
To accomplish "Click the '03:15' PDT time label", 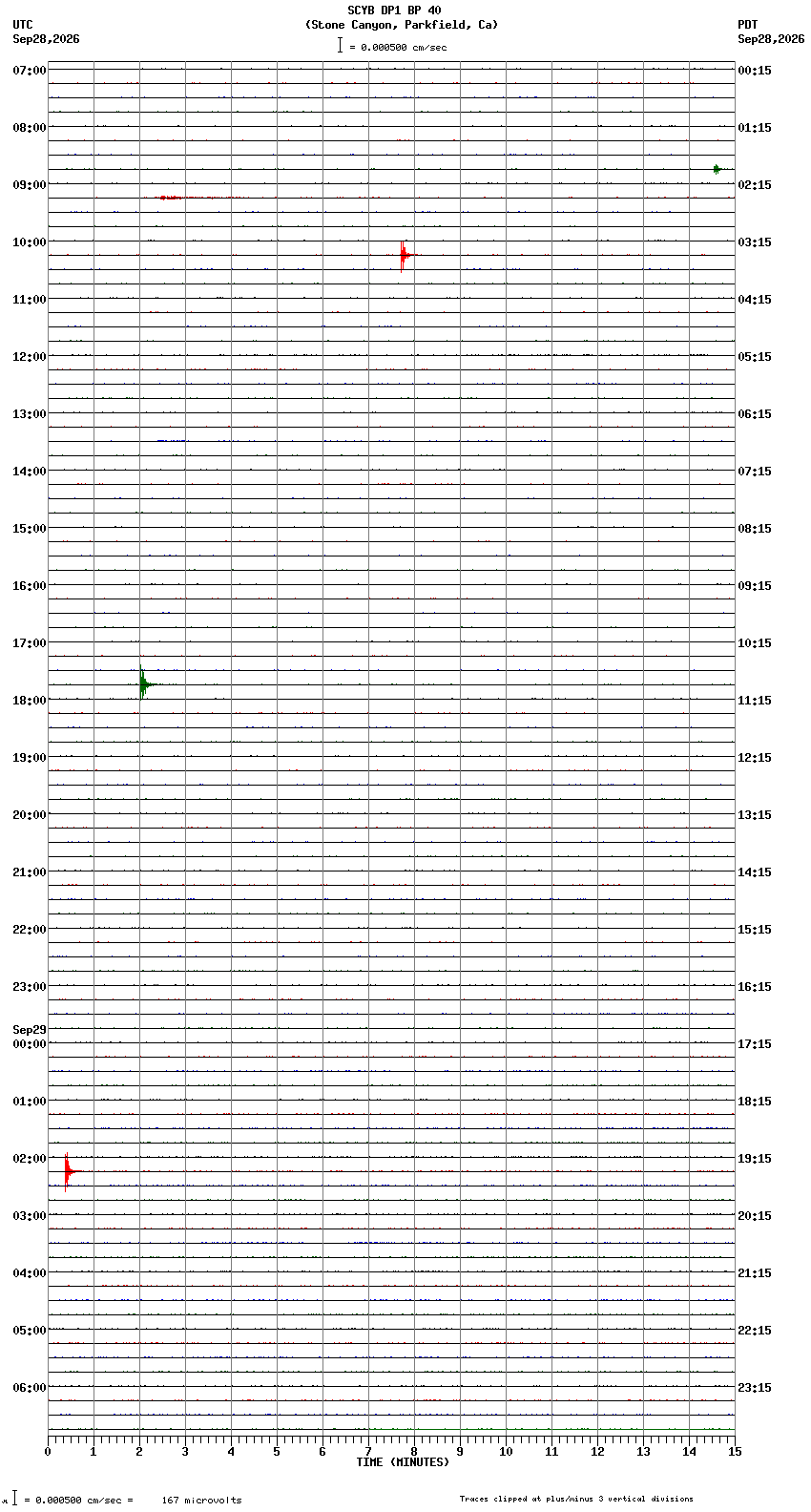I will click(x=755, y=242).
